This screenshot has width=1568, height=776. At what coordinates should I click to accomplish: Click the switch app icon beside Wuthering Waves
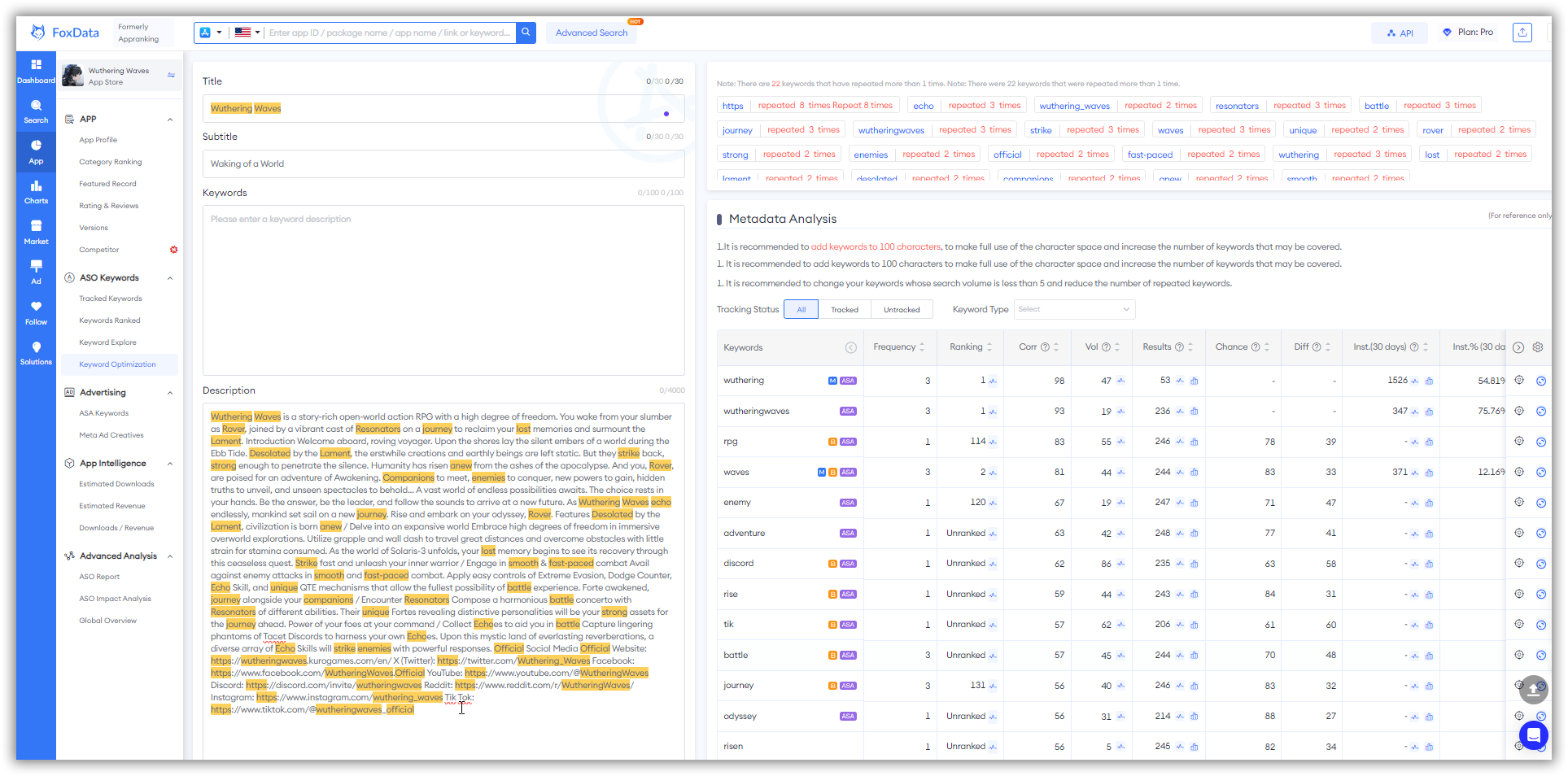pos(171,76)
